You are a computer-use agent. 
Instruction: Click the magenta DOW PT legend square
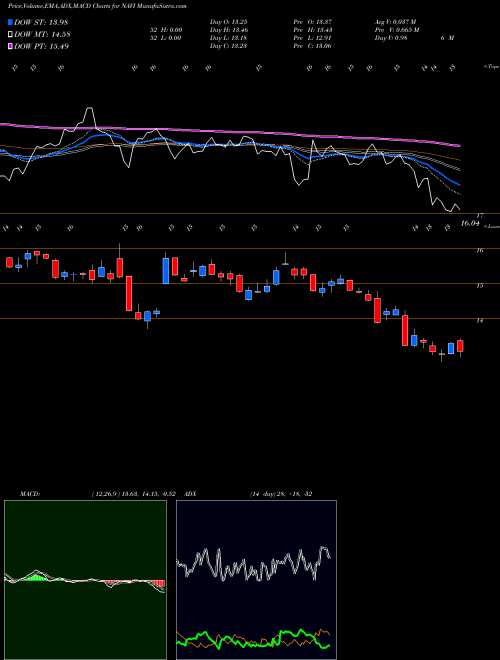[x=10, y=46]
